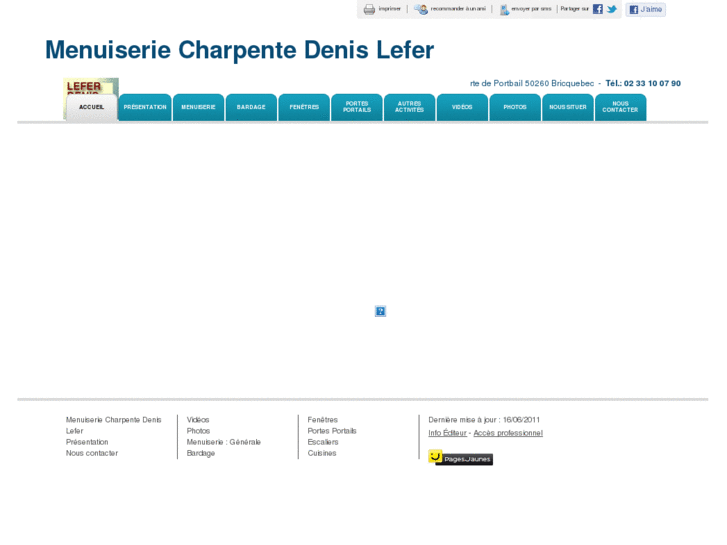
Task: Click the broken plugin placeholder icon
Action: click(x=380, y=311)
